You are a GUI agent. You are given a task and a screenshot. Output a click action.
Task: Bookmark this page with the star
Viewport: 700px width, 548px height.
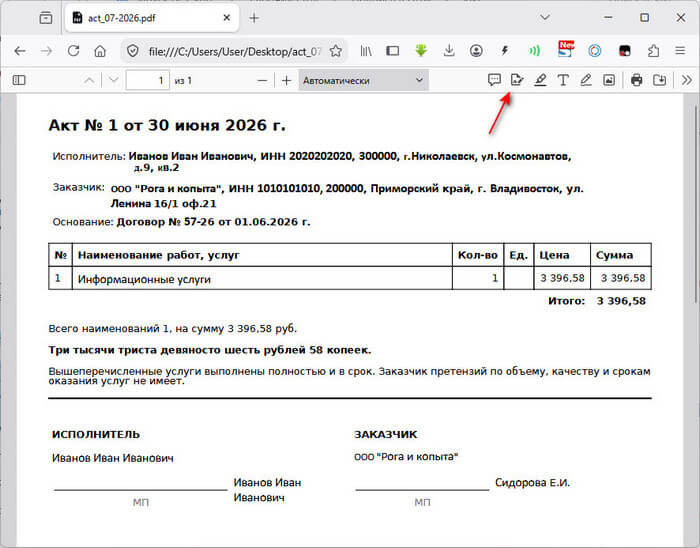point(336,51)
